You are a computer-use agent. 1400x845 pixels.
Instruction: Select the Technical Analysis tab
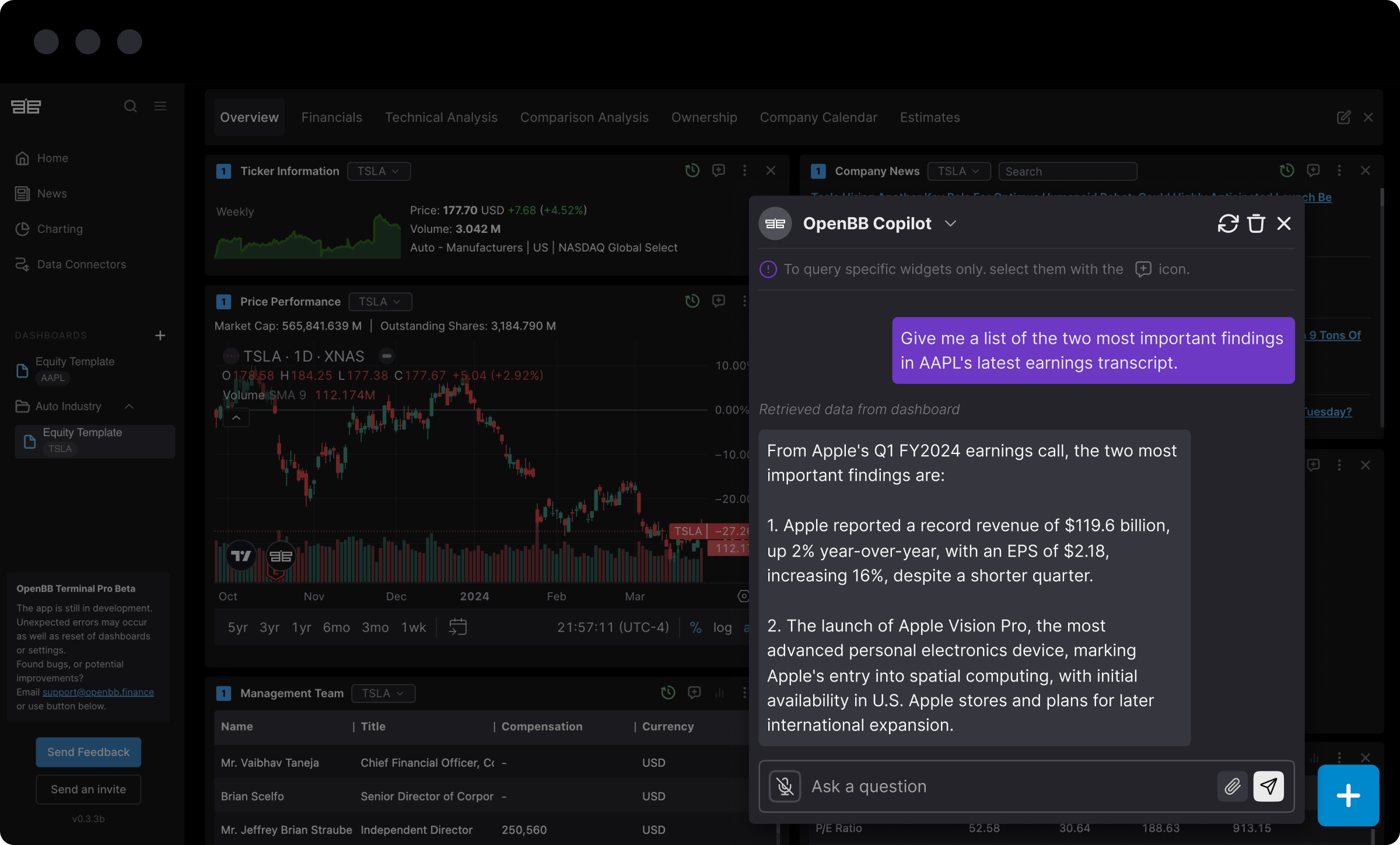click(x=440, y=116)
